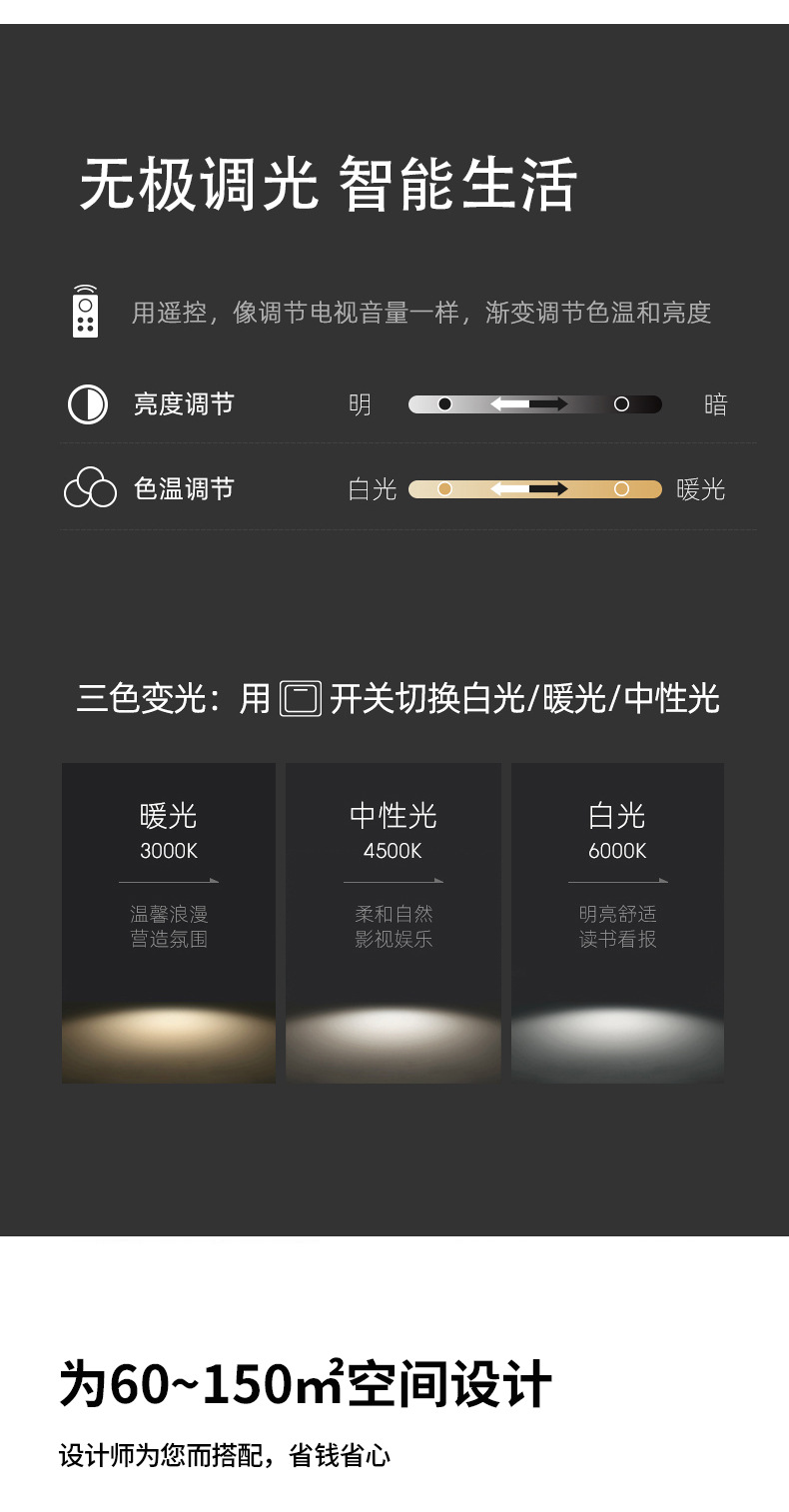The width and height of the screenshot is (789, 1512).
Task: Click the arrow line under 暖光 3000K
Action: (x=169, y=881)
